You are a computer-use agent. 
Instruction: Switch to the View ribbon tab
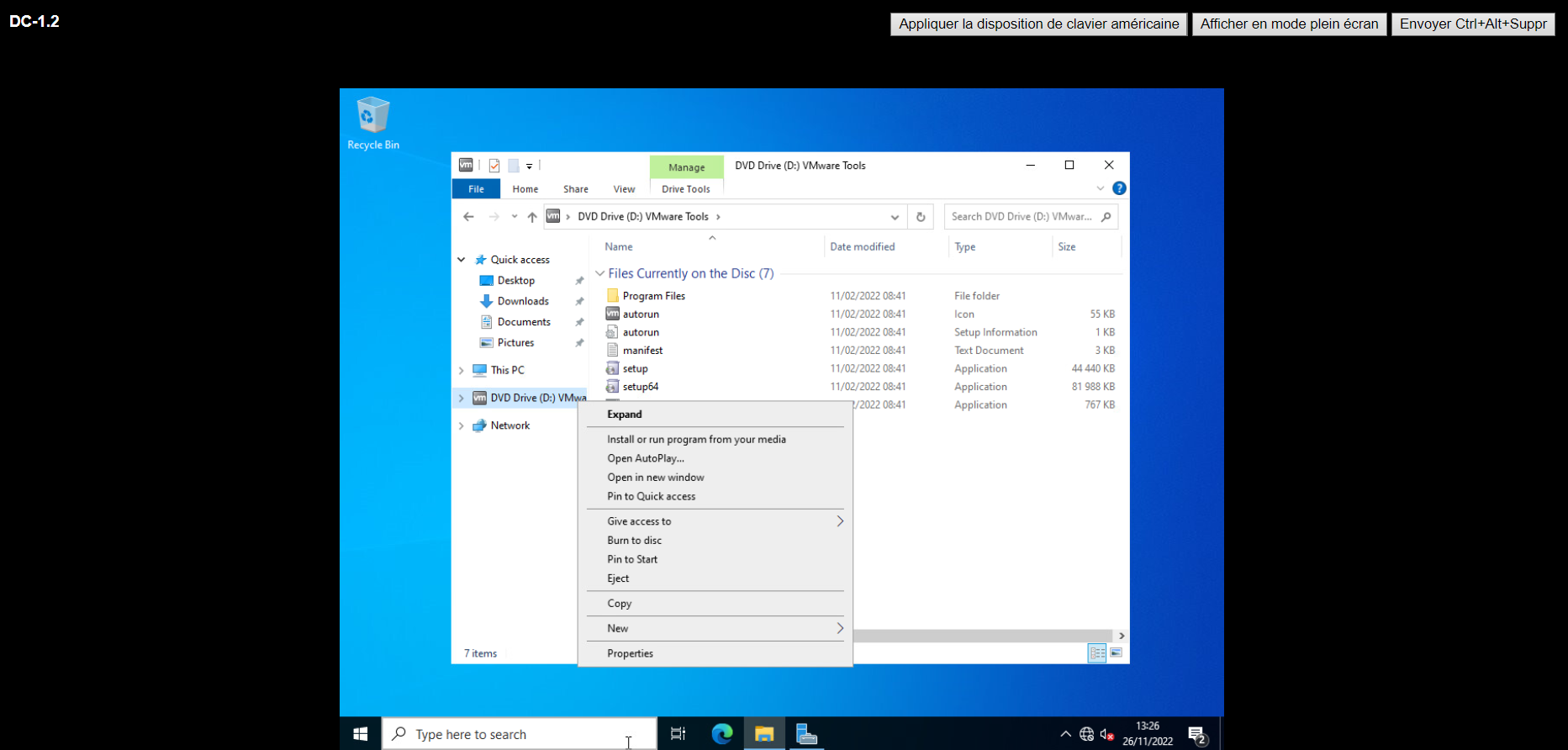pyautogui.click(x=624, y=189)
